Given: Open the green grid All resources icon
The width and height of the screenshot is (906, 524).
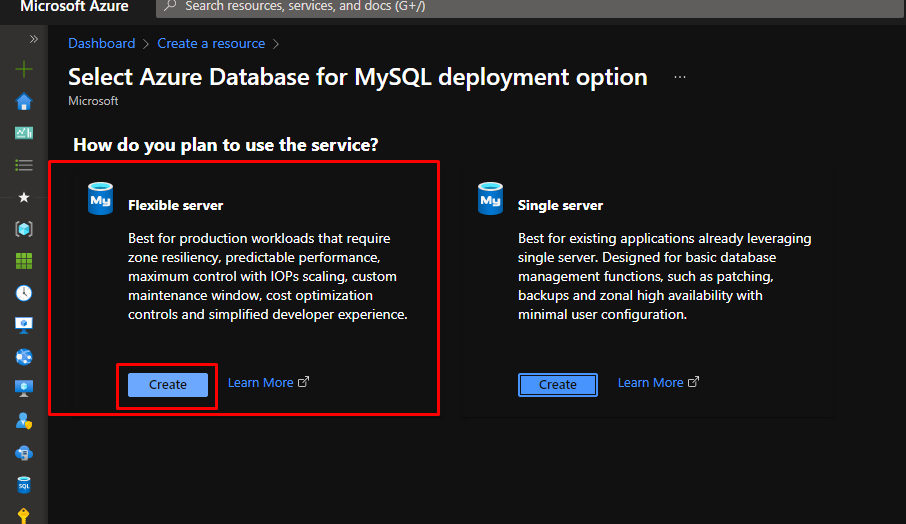Looking at the screenshot, I should click(x=24, y=261).
